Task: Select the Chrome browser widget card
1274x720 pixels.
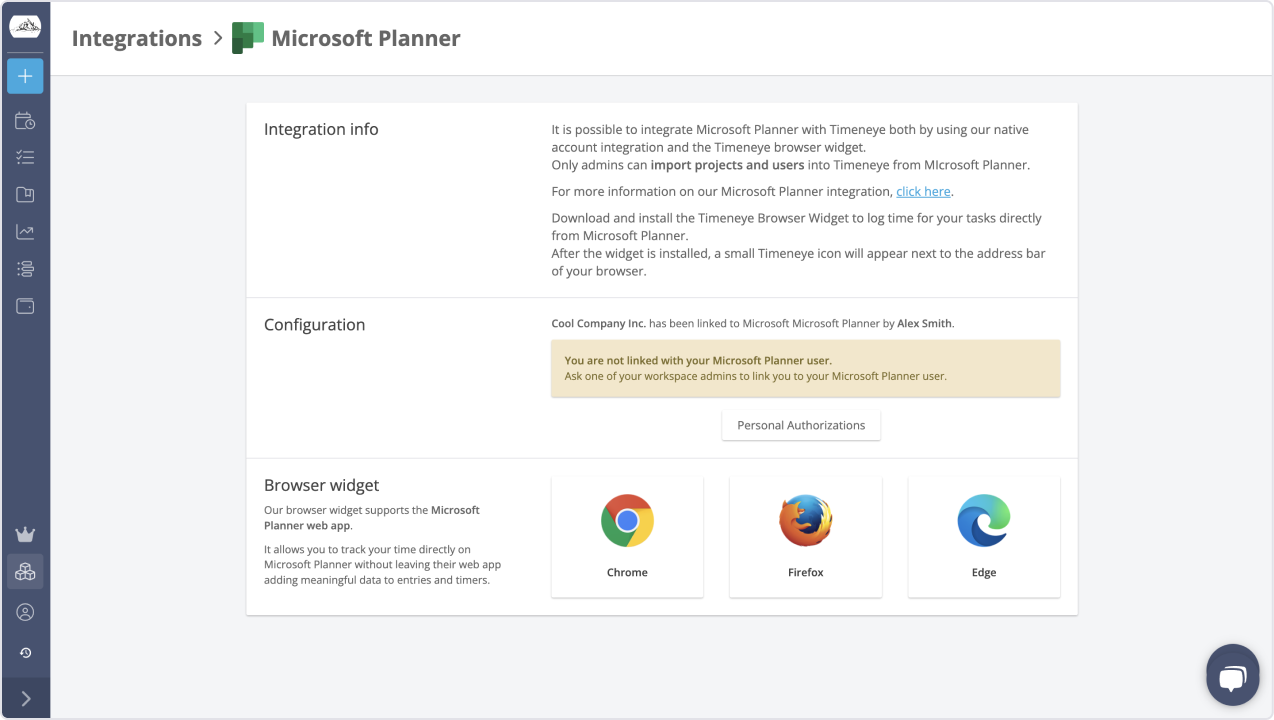Action: click(627, 536)
